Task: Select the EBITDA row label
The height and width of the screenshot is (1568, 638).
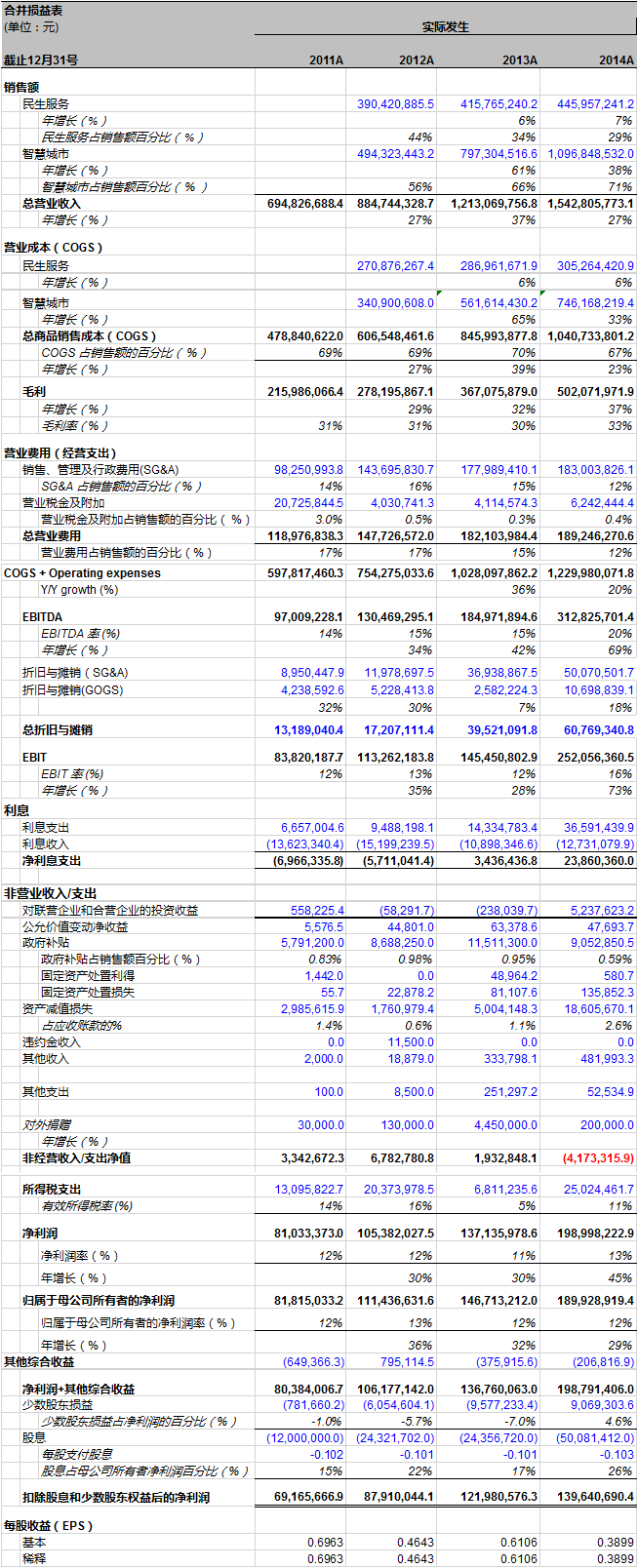Action: (42, 617)
